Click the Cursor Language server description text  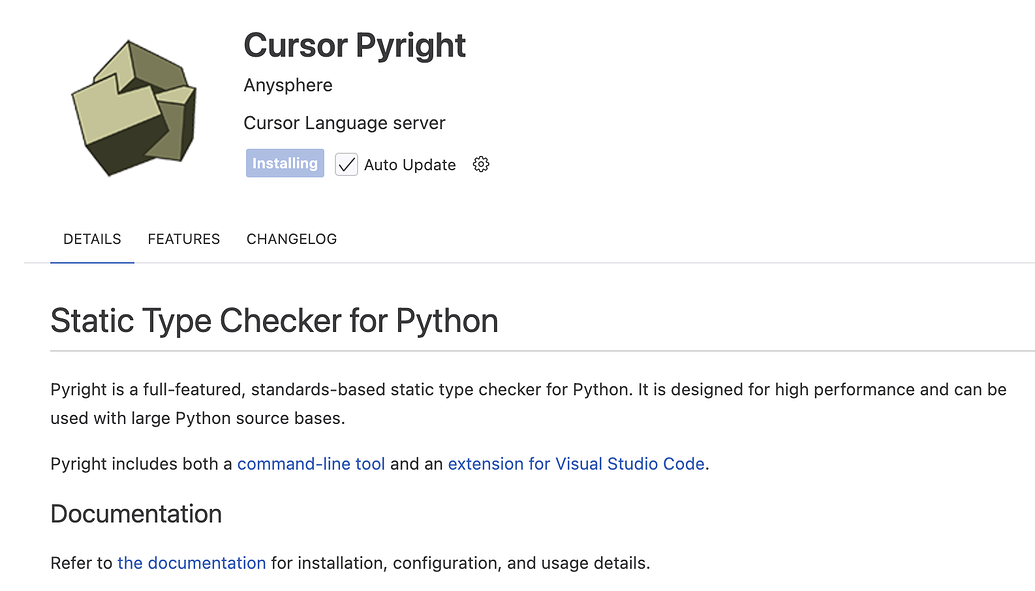tap(343, 122)
